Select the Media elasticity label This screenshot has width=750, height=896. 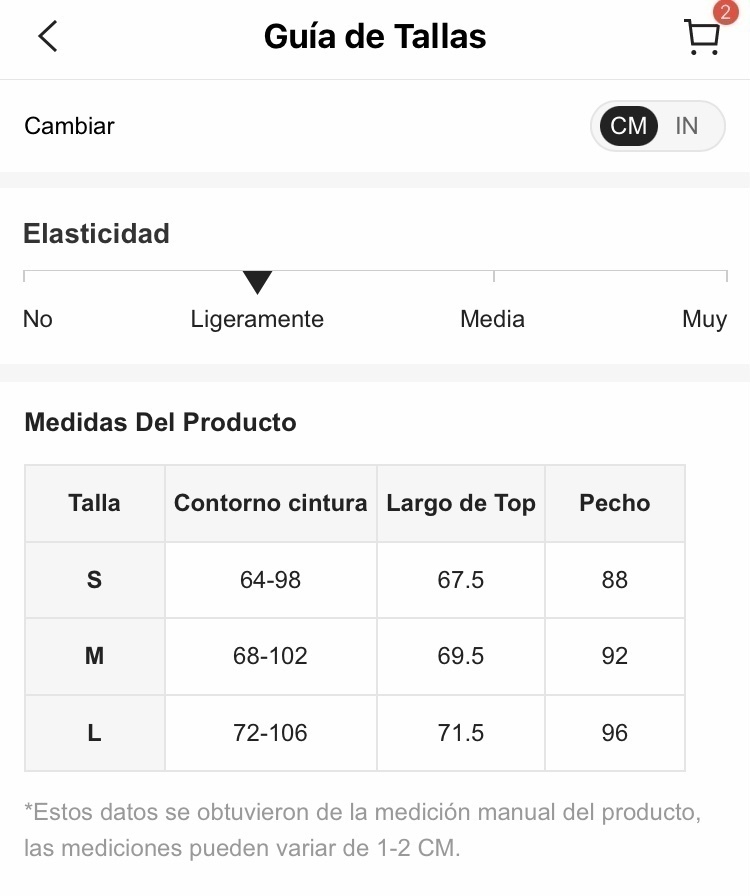tap(492, 319)
